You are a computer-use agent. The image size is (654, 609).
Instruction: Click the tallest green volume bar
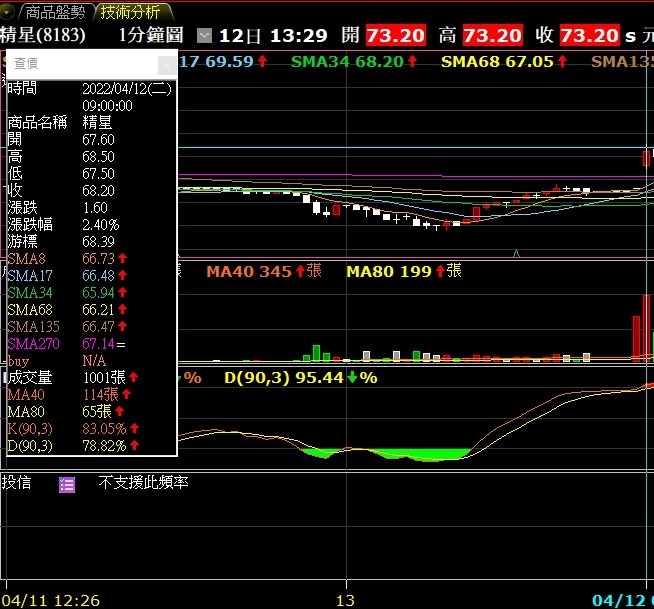316,353
